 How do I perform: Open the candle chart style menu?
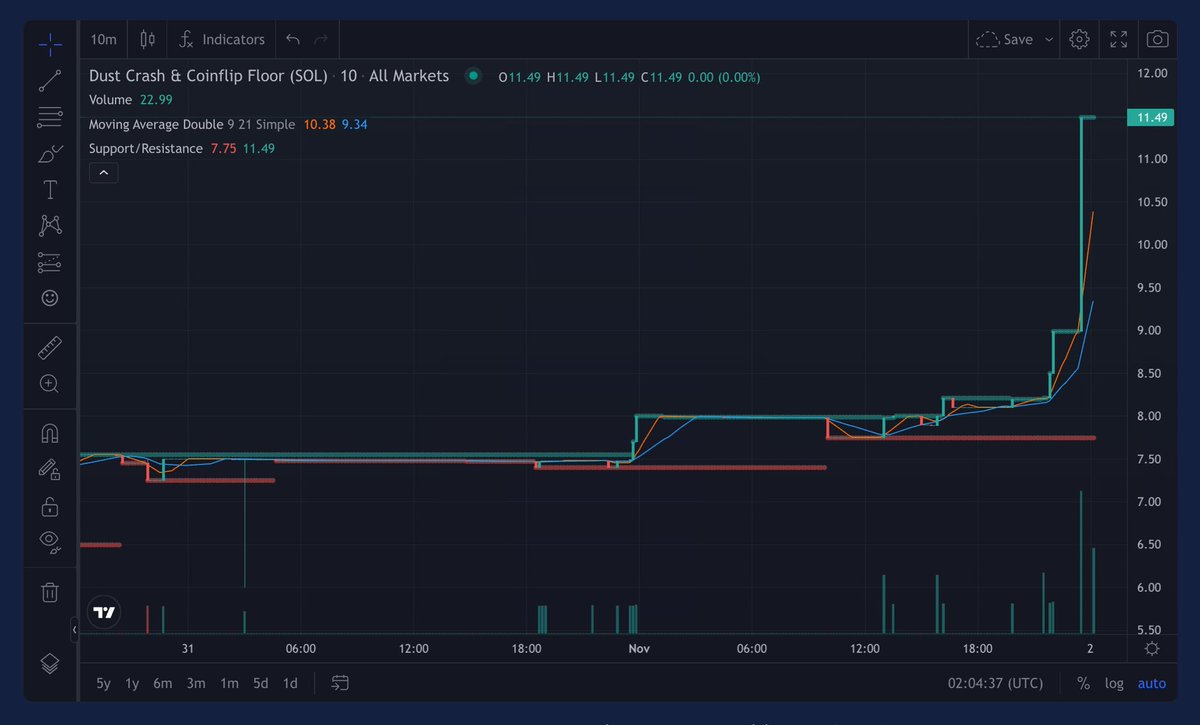(148, 40)
